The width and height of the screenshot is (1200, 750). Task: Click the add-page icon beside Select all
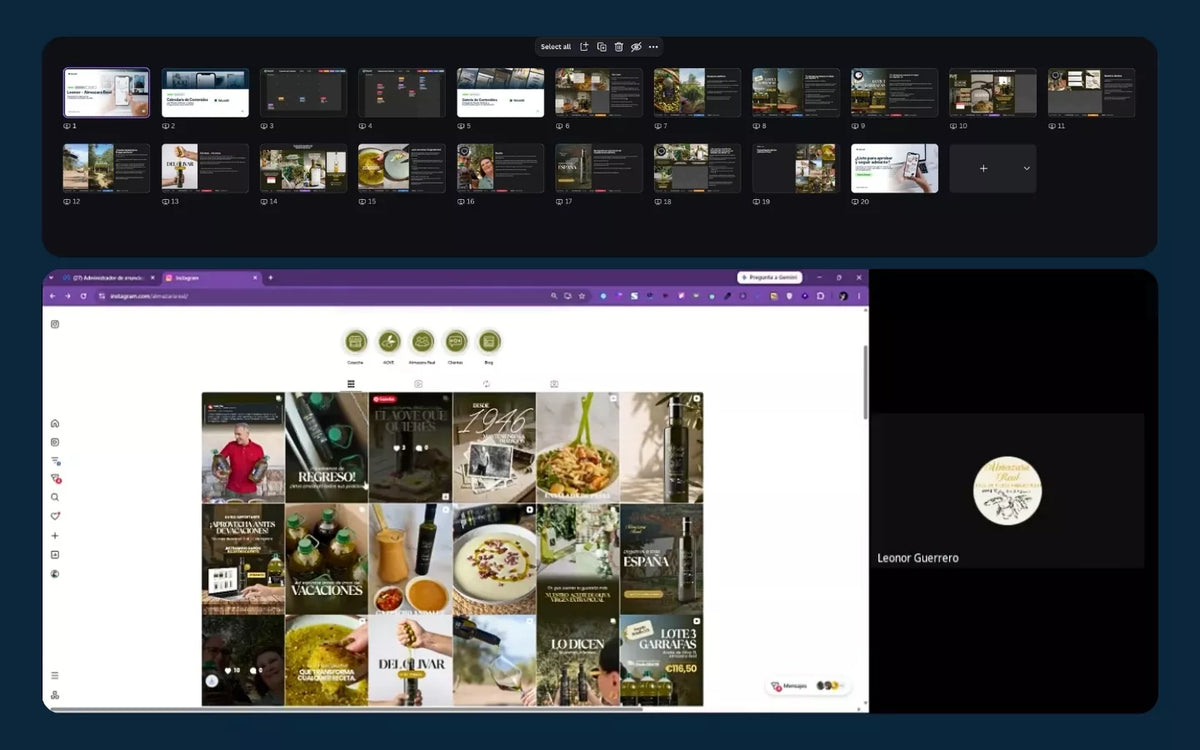pos(584,47)
